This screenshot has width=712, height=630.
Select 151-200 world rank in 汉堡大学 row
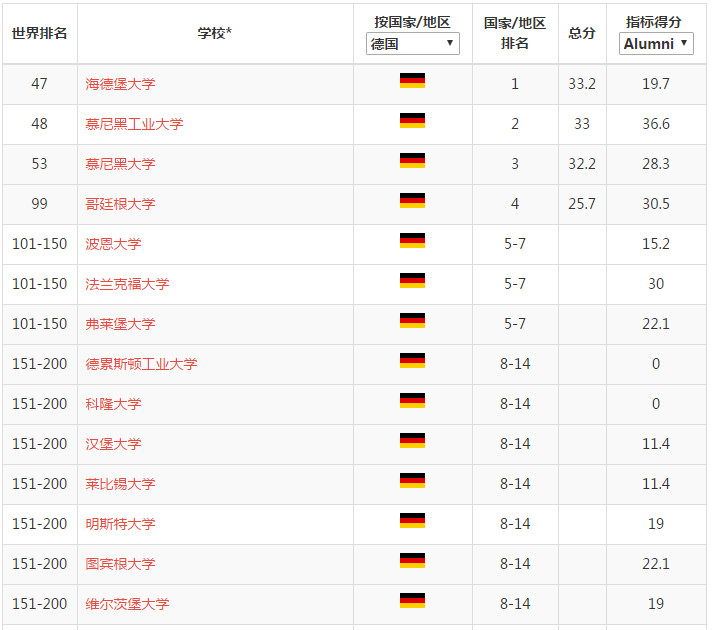40,444
